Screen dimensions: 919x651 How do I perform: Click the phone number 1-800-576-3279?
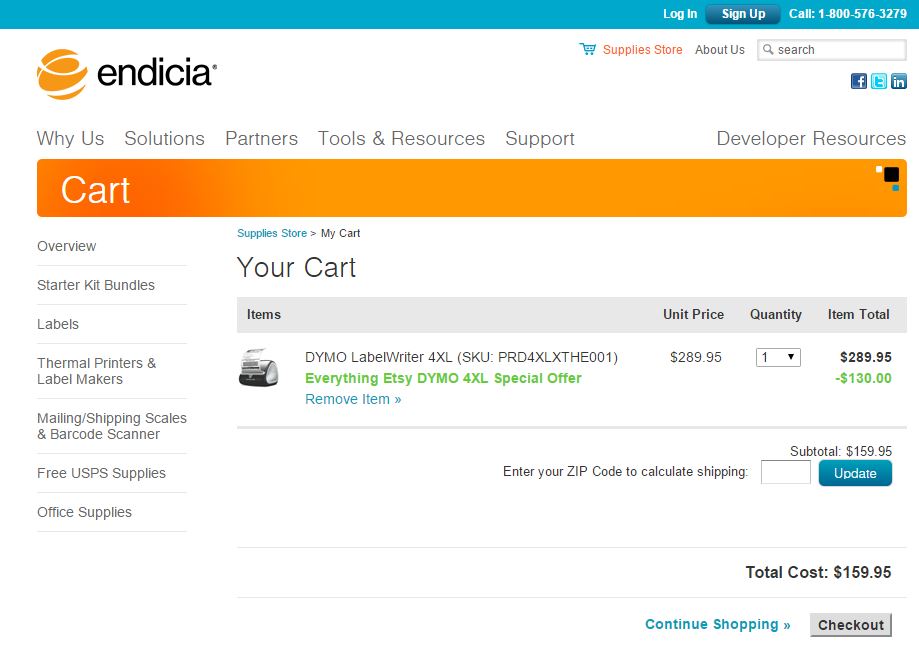pos(862,13)
